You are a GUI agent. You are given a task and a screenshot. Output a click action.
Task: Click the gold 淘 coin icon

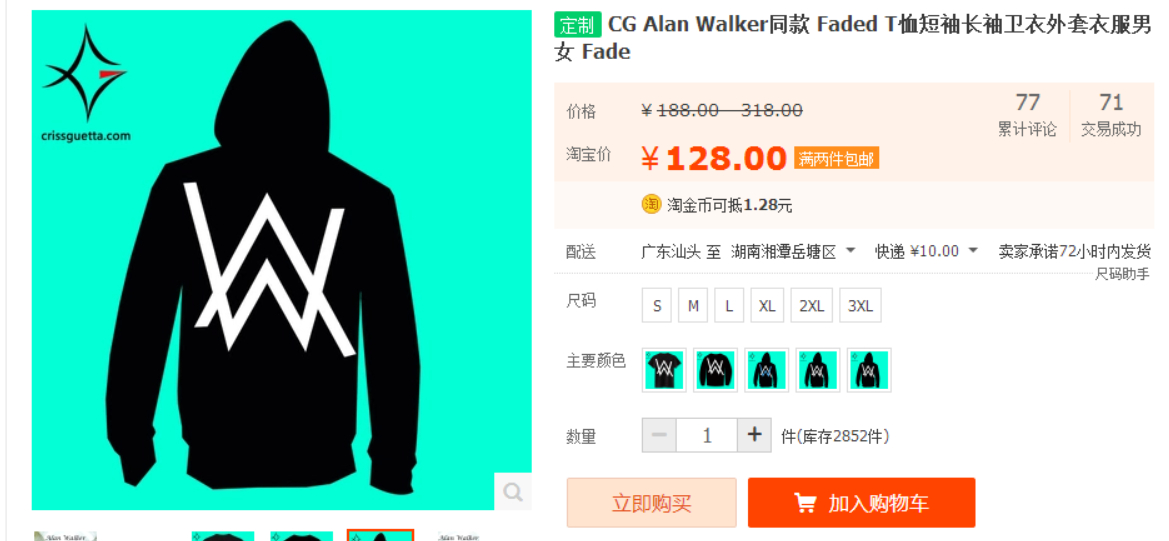[x=651, y=204]
